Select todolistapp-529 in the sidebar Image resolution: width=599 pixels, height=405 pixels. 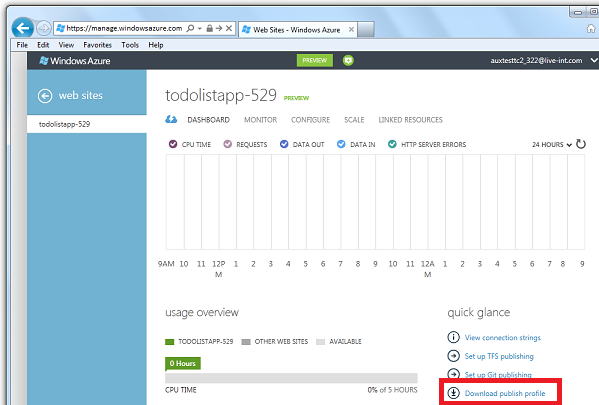coord(87,124)
